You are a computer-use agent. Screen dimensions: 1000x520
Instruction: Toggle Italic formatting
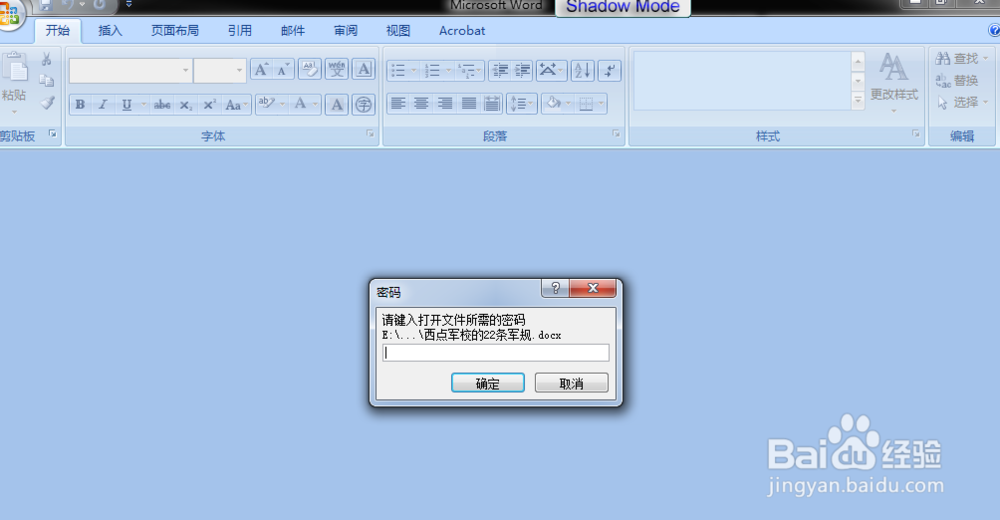(x=103, y=105)
